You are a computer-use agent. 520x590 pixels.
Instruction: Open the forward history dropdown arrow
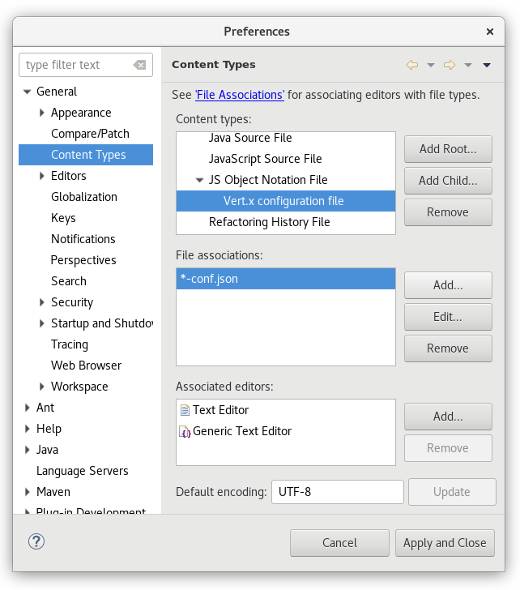click(x=468, y=65)
